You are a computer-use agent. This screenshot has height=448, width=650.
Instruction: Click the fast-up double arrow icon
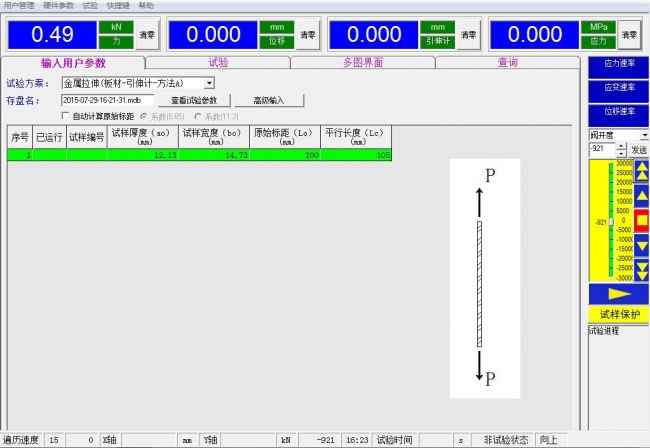tap(642, 171)
